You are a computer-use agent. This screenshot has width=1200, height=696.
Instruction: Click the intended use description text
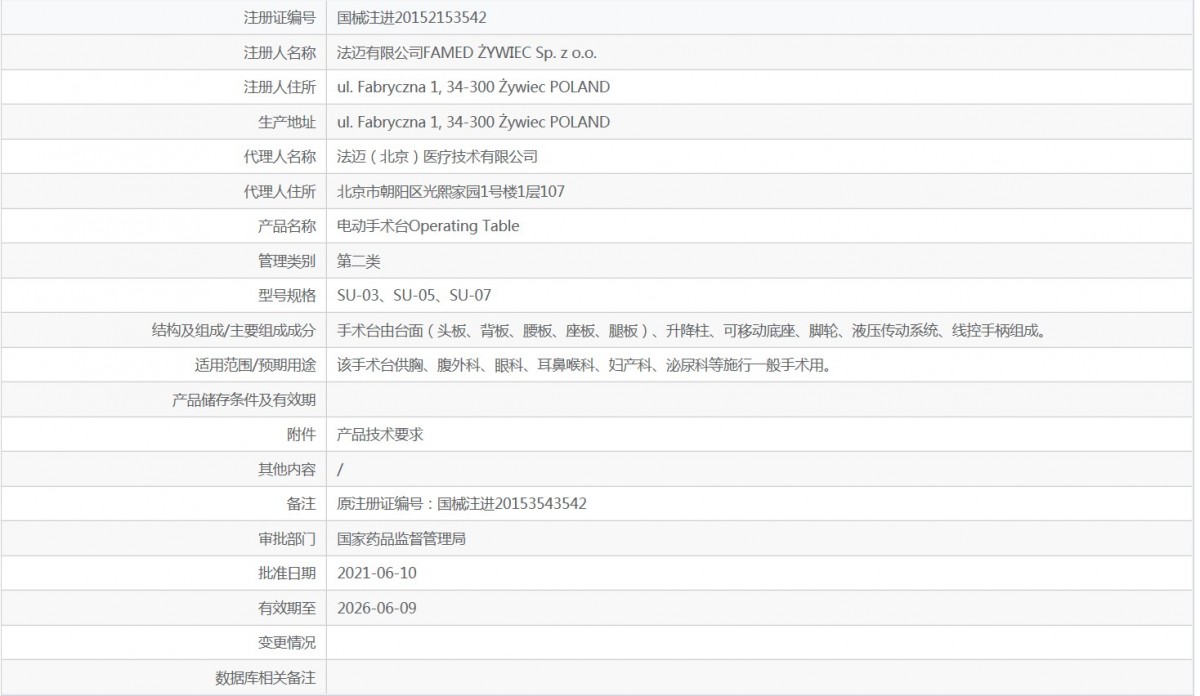click(585, 365)
